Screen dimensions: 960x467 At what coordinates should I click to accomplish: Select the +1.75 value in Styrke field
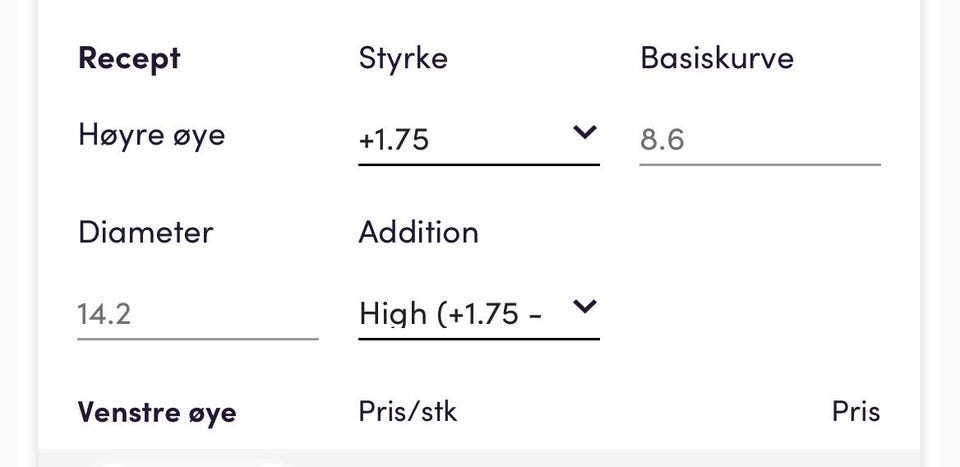394,141
